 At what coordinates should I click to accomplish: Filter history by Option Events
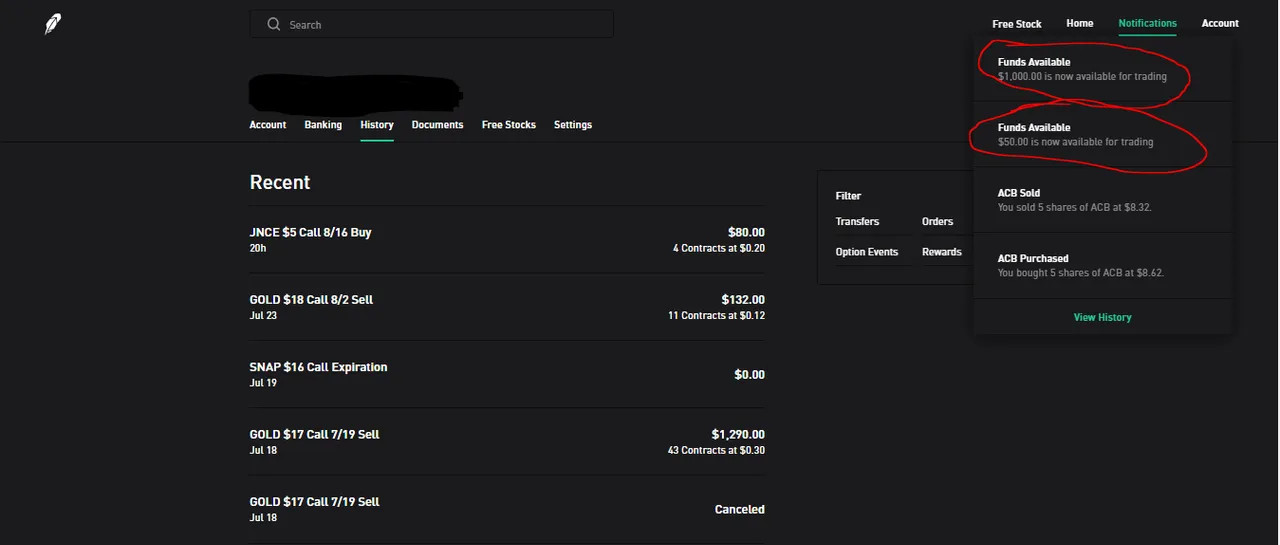(x=867, y=252)
